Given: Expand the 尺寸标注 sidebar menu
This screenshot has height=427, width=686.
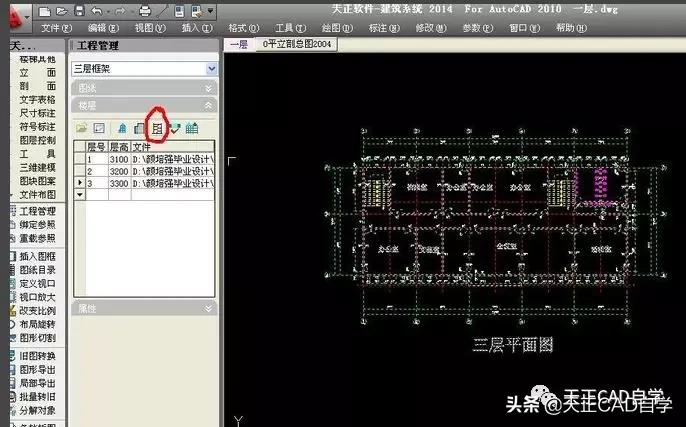Looking at the screenshot, I should pos(38,113).
